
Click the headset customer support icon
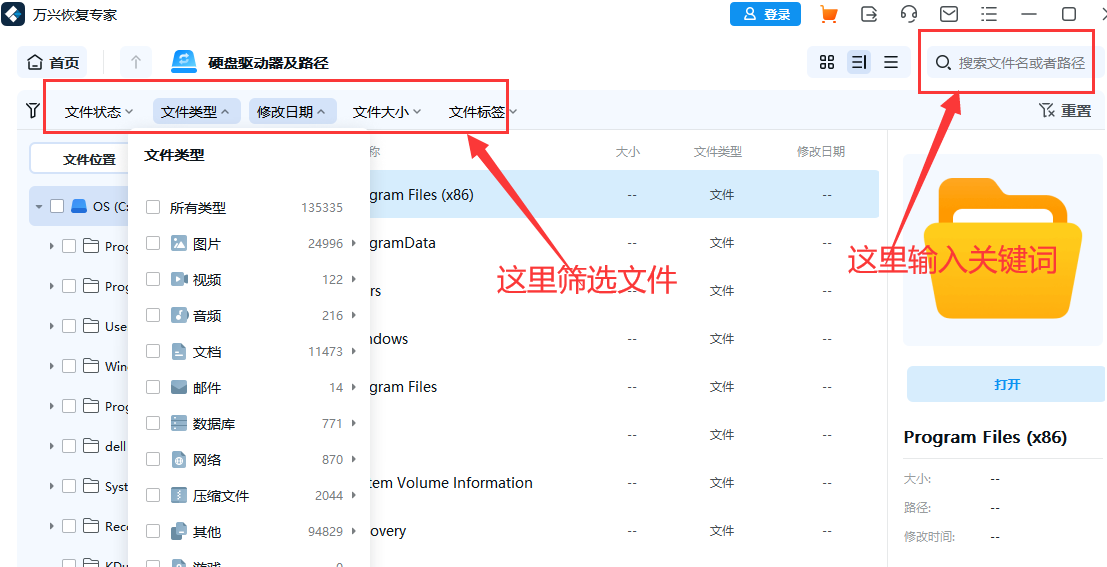click(909, 14)
